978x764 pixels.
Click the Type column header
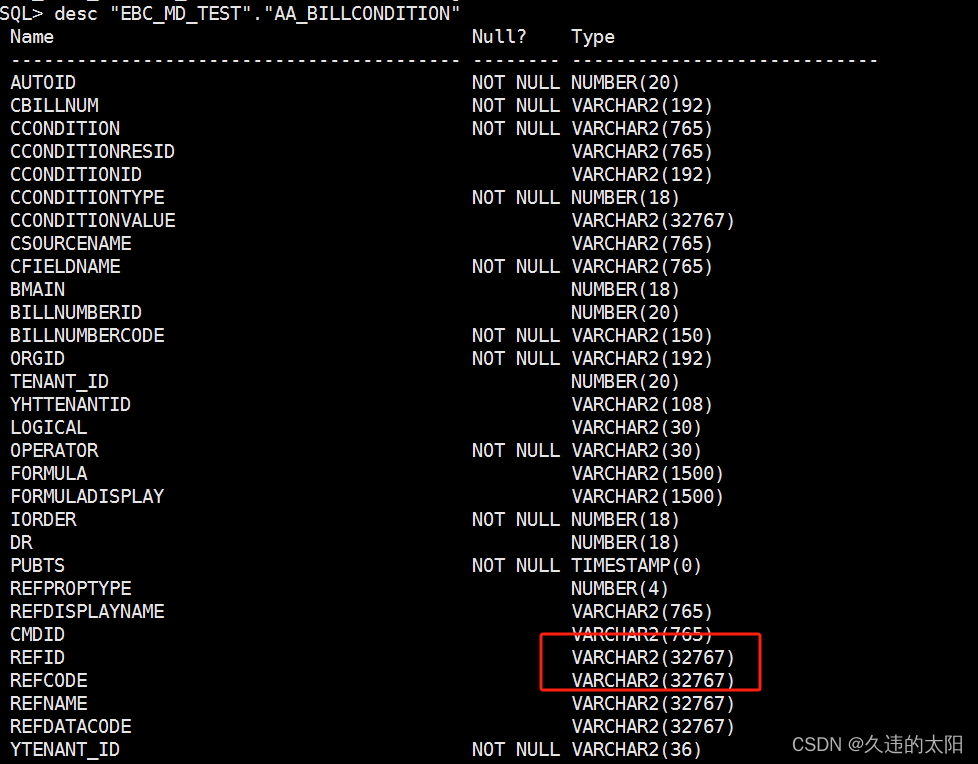point(592,36)
